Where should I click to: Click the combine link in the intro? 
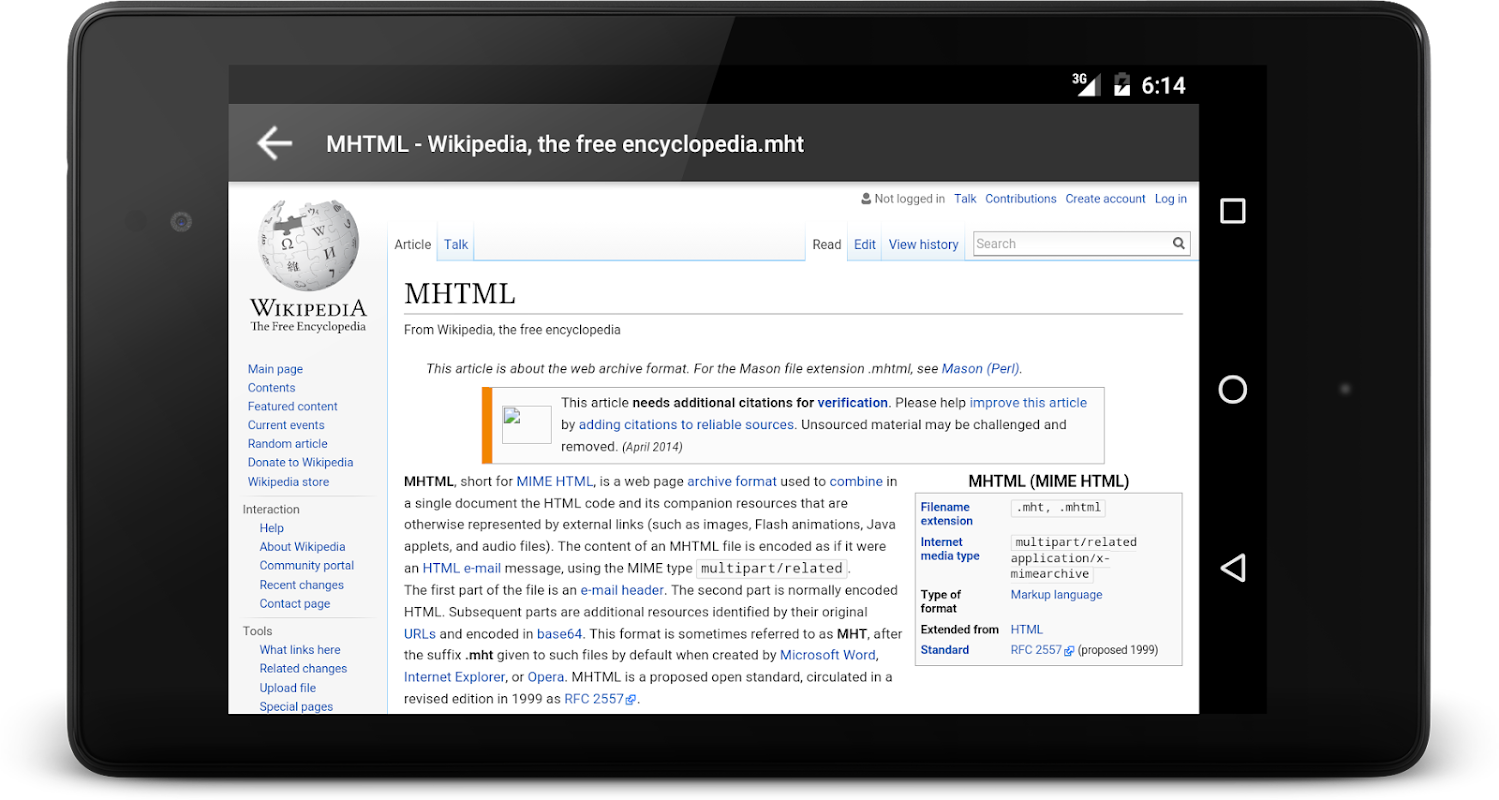point(856,482)
